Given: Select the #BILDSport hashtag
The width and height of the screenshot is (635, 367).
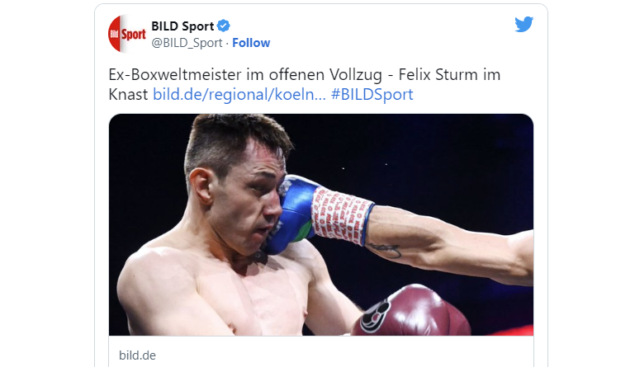Looking at the screenshot, I should [372, 94].
